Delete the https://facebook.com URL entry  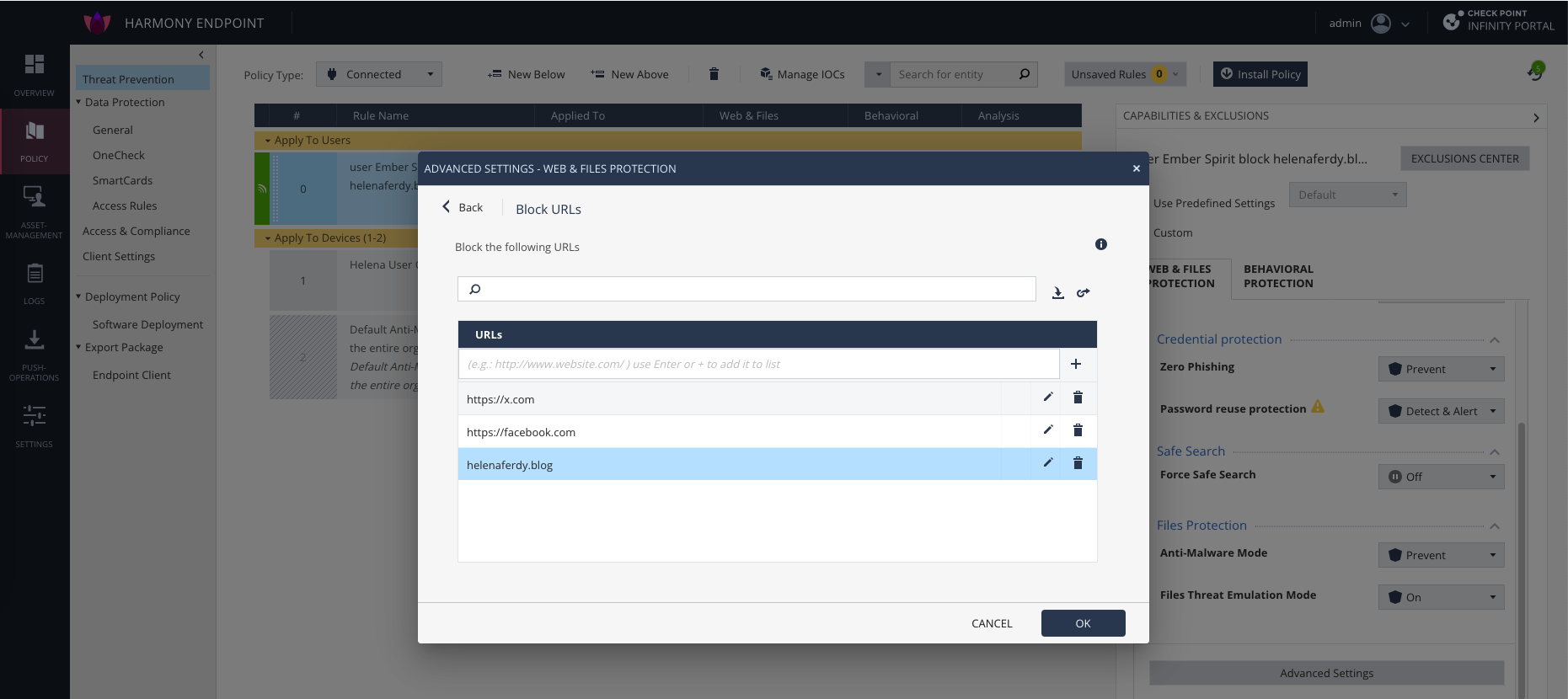click(1078, 430)
